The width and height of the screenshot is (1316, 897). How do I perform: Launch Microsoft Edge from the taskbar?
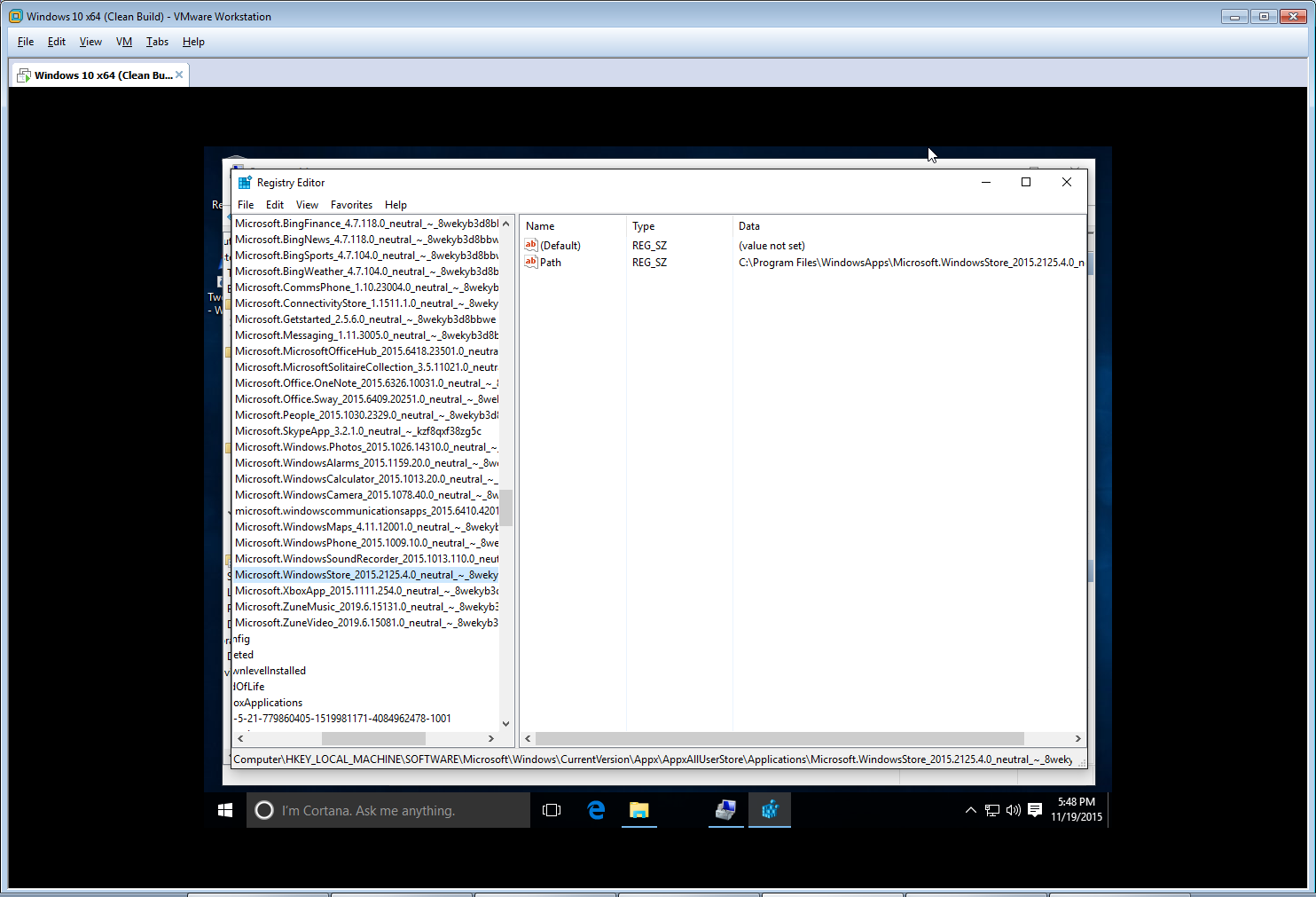point(596,810)
